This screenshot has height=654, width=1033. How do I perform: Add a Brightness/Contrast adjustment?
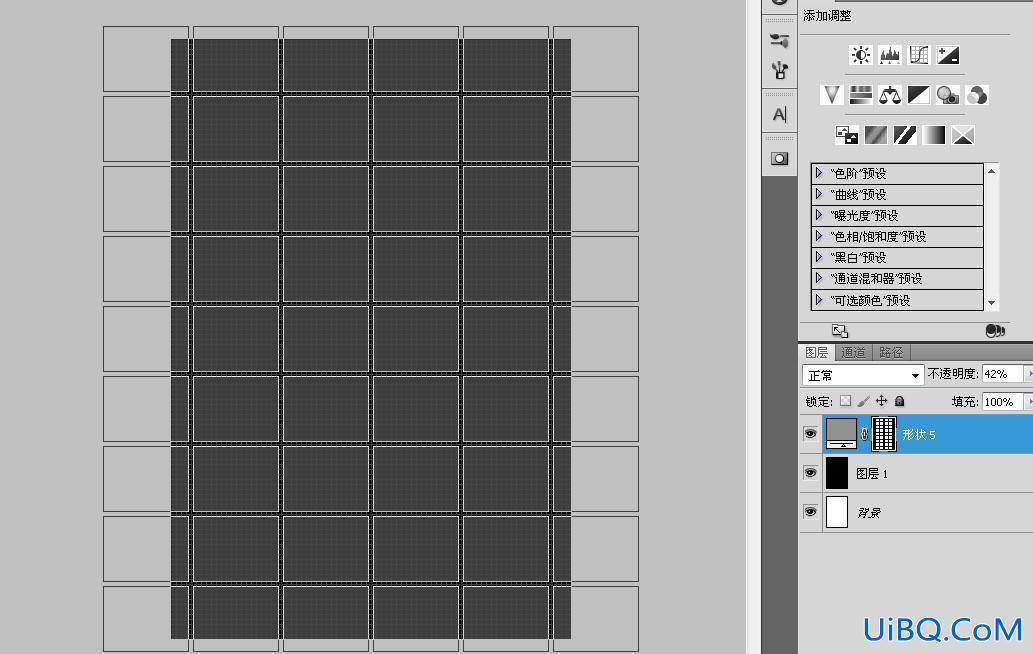860,55
